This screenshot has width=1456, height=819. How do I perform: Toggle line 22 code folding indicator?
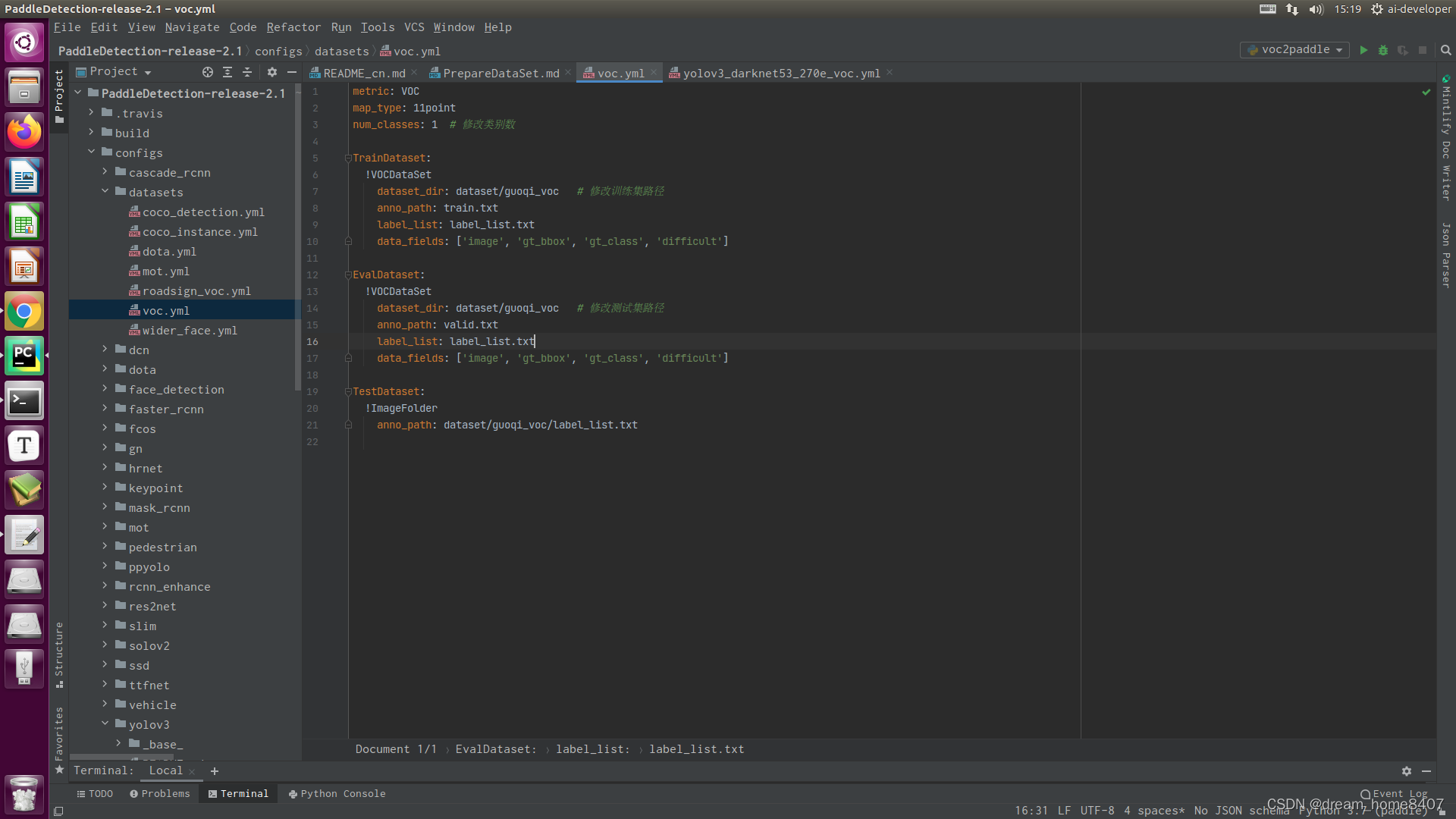tap(348, 441)
